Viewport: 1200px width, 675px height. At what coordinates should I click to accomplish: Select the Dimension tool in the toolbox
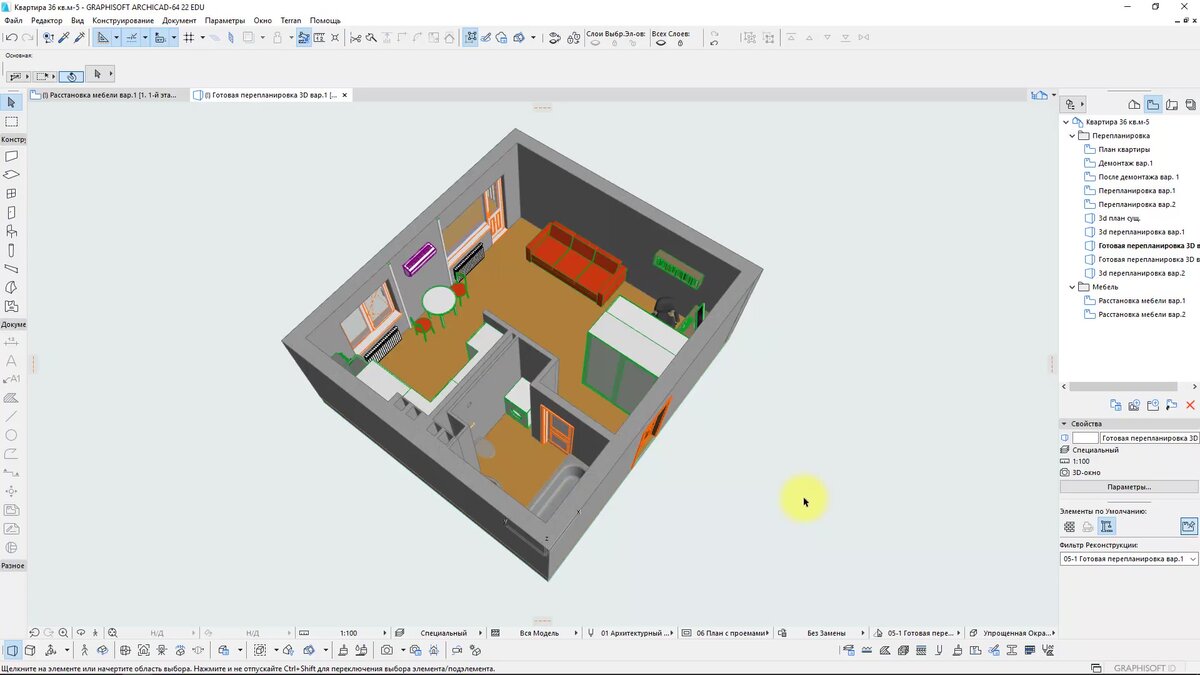click(11, 341)
